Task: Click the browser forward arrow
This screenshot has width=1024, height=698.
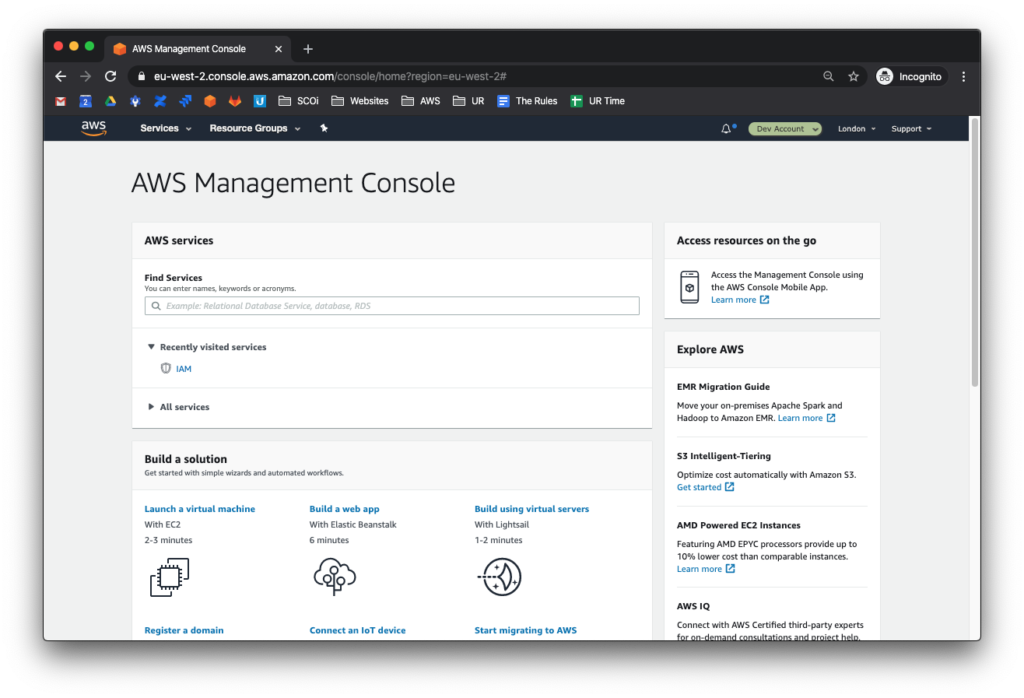Action: point(86,76)
